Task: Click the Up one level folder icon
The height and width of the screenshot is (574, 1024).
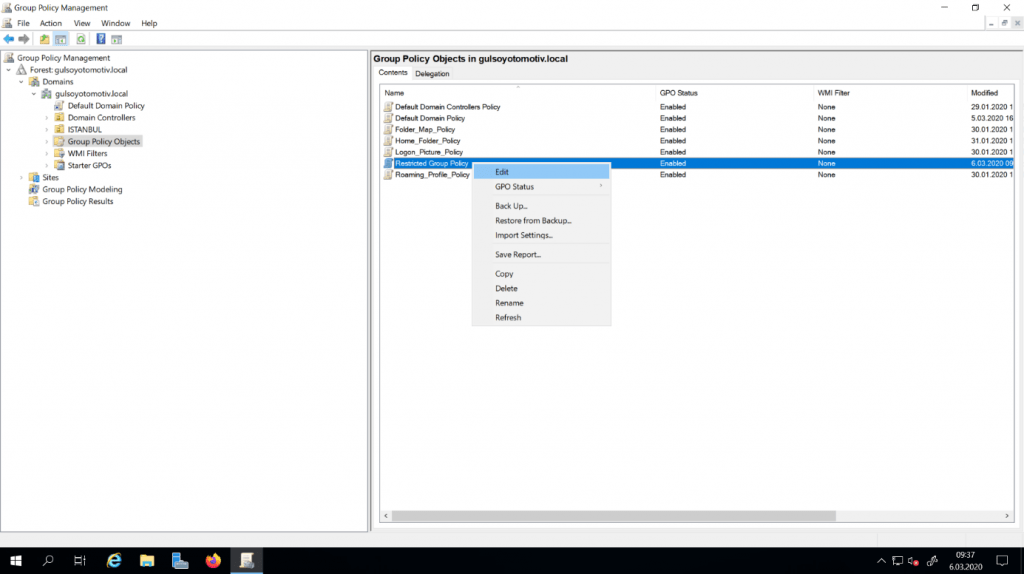Action: click(44, 39)
